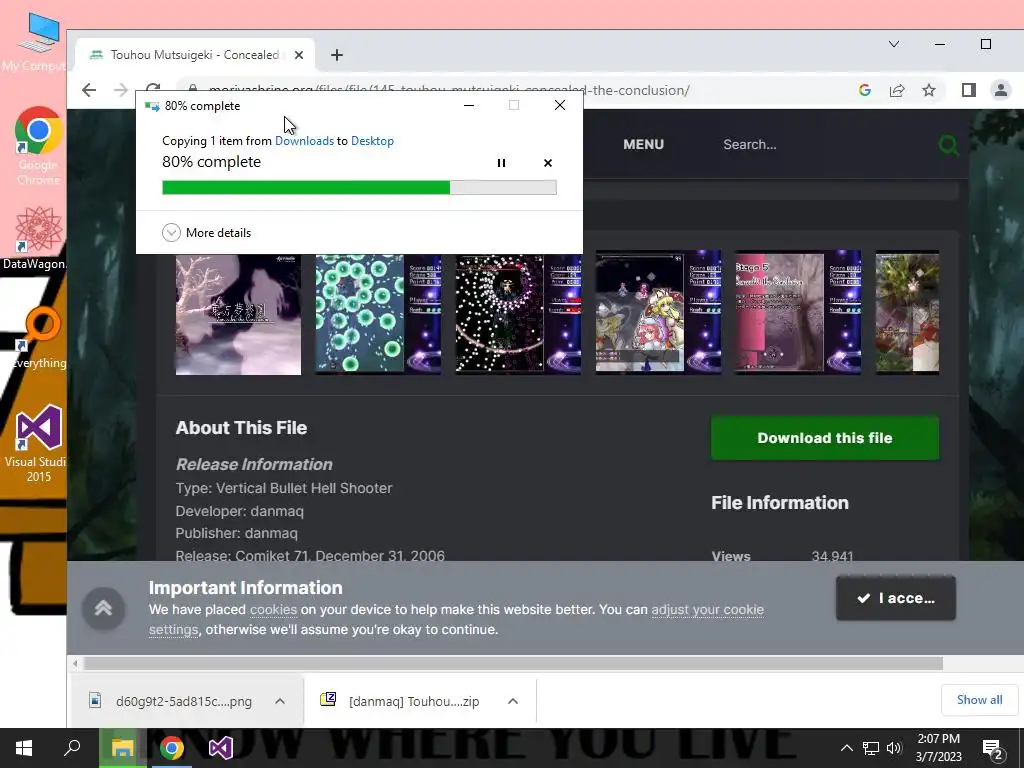
Task: Open the Downloads link in copy dialog
Action: [x=304, y=141]
